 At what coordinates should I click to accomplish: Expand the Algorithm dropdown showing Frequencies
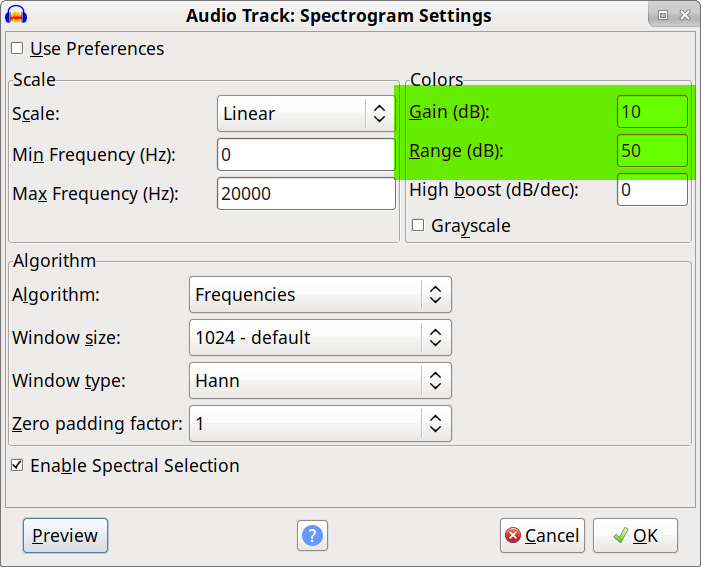[x=320, y=294]
